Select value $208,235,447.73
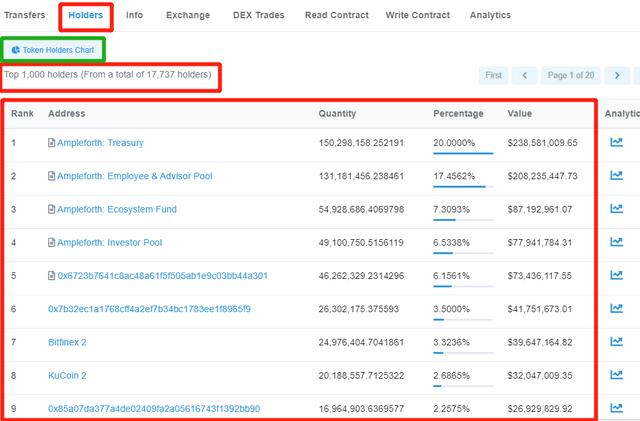 coord(542,176)
